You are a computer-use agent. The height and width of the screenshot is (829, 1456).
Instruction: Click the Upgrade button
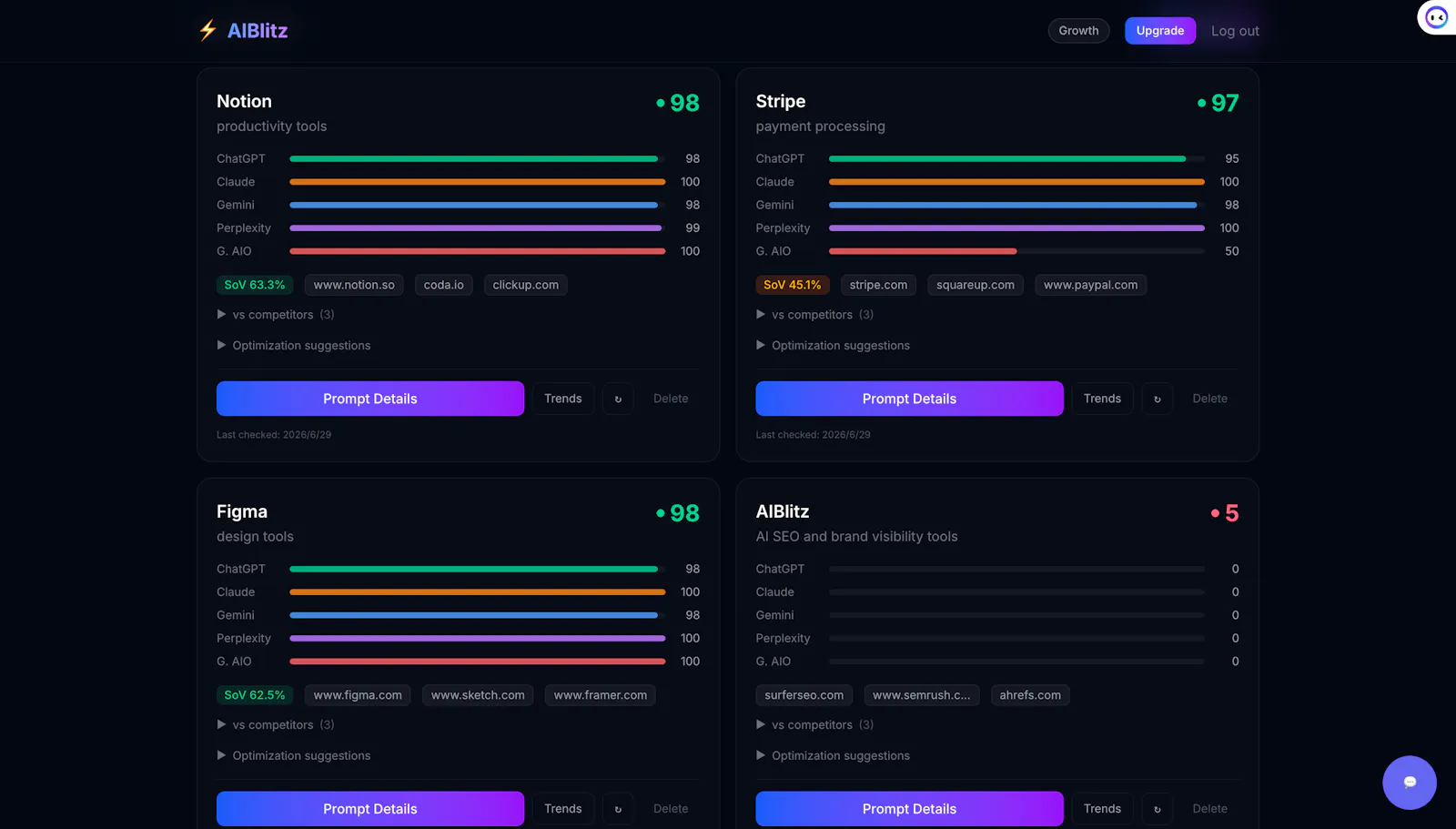tap(1160, 31)
